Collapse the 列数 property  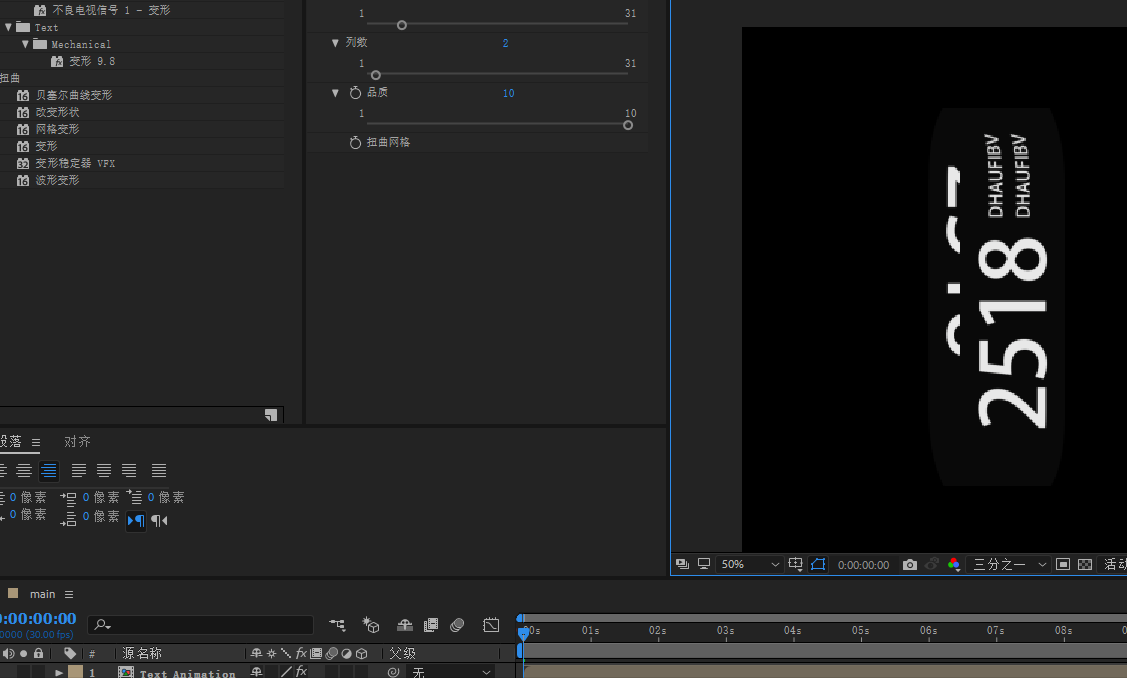[x=335, y=42]
